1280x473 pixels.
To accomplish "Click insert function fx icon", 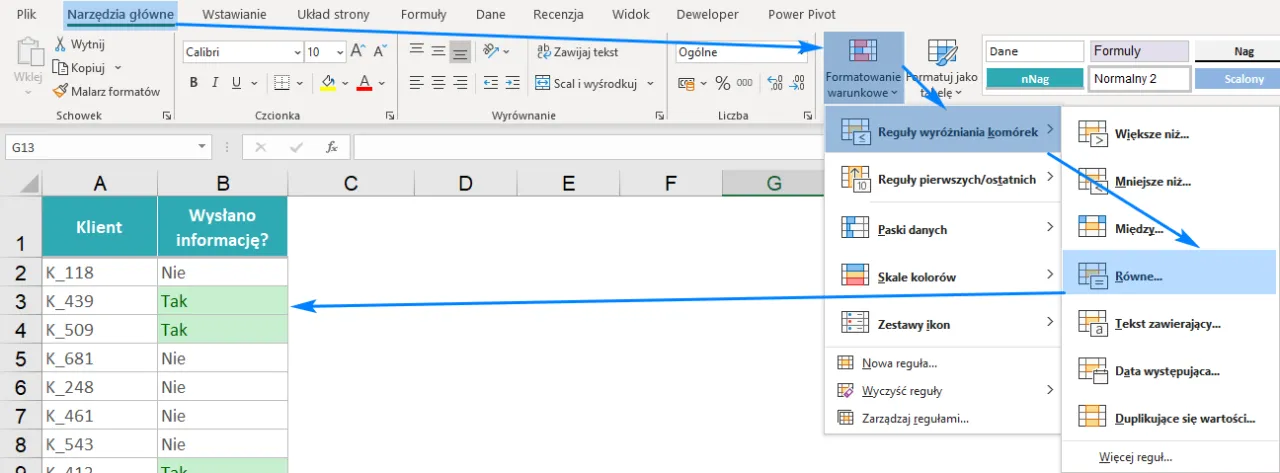I will 332,147.
